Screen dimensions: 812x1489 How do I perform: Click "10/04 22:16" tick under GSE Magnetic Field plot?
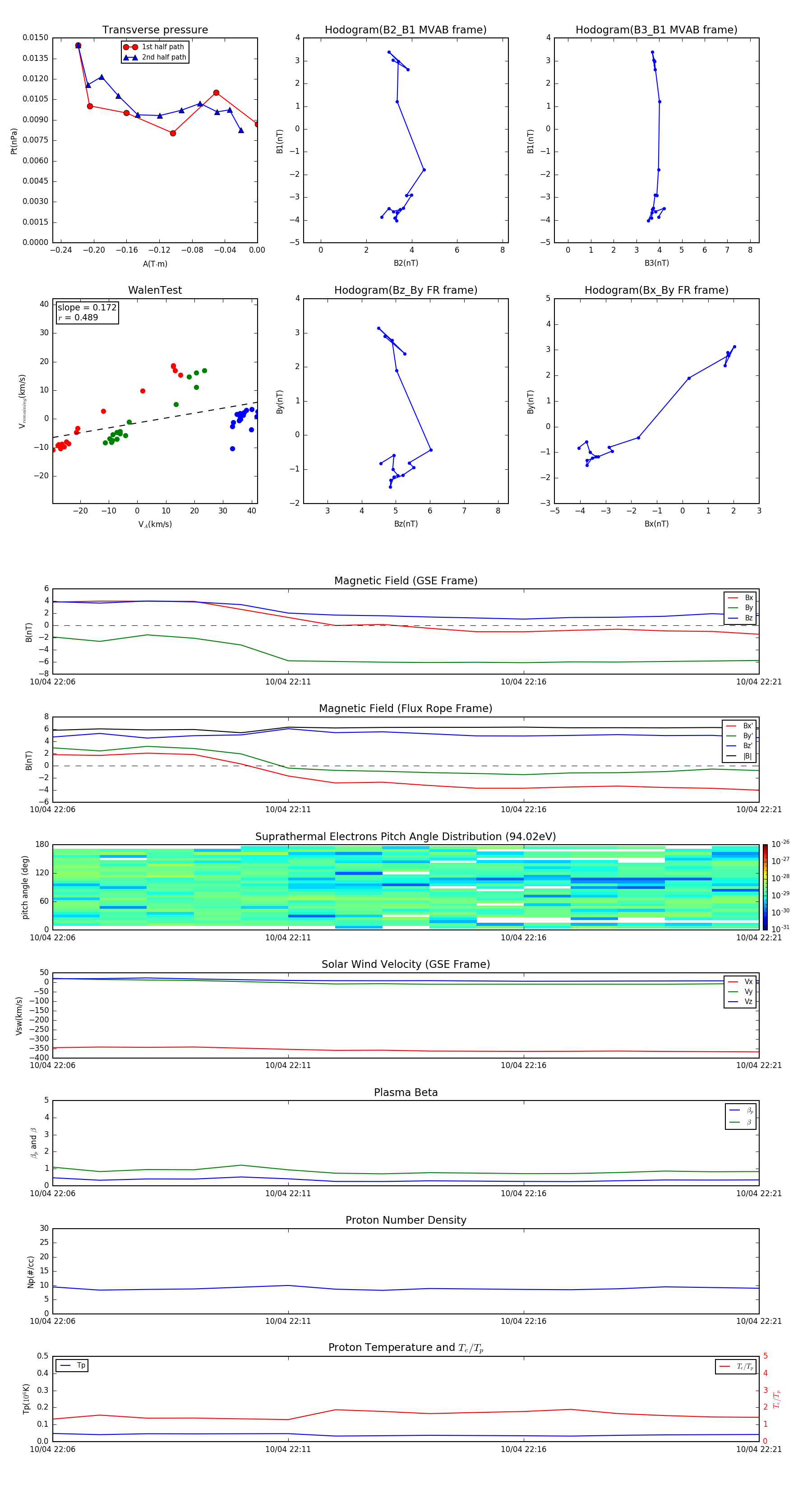click(524, 682)
